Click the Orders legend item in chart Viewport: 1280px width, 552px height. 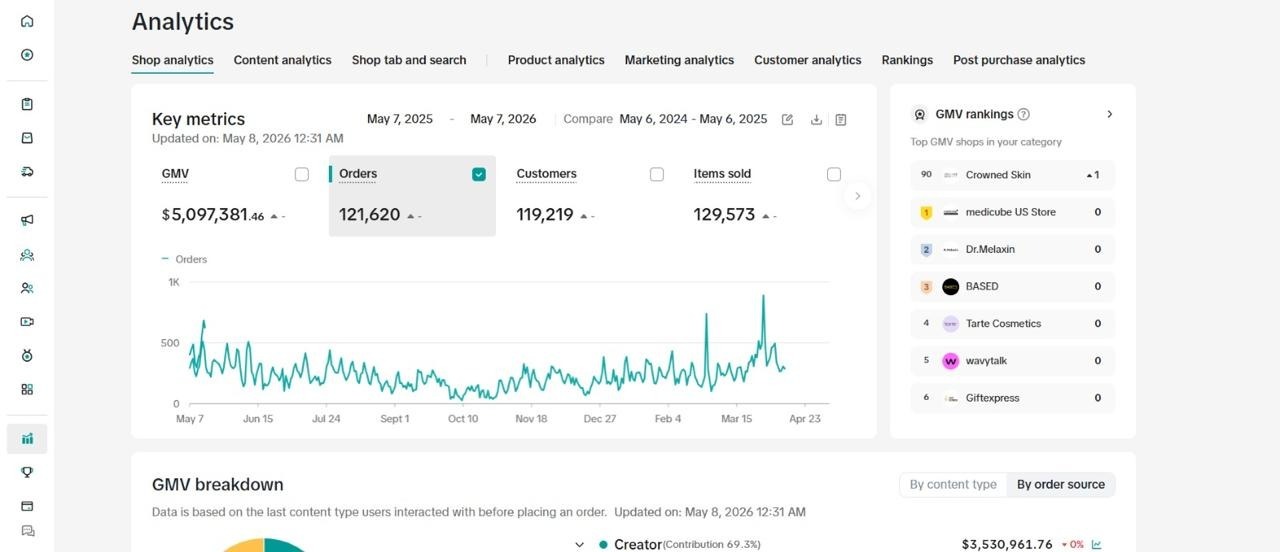point(184,259)
